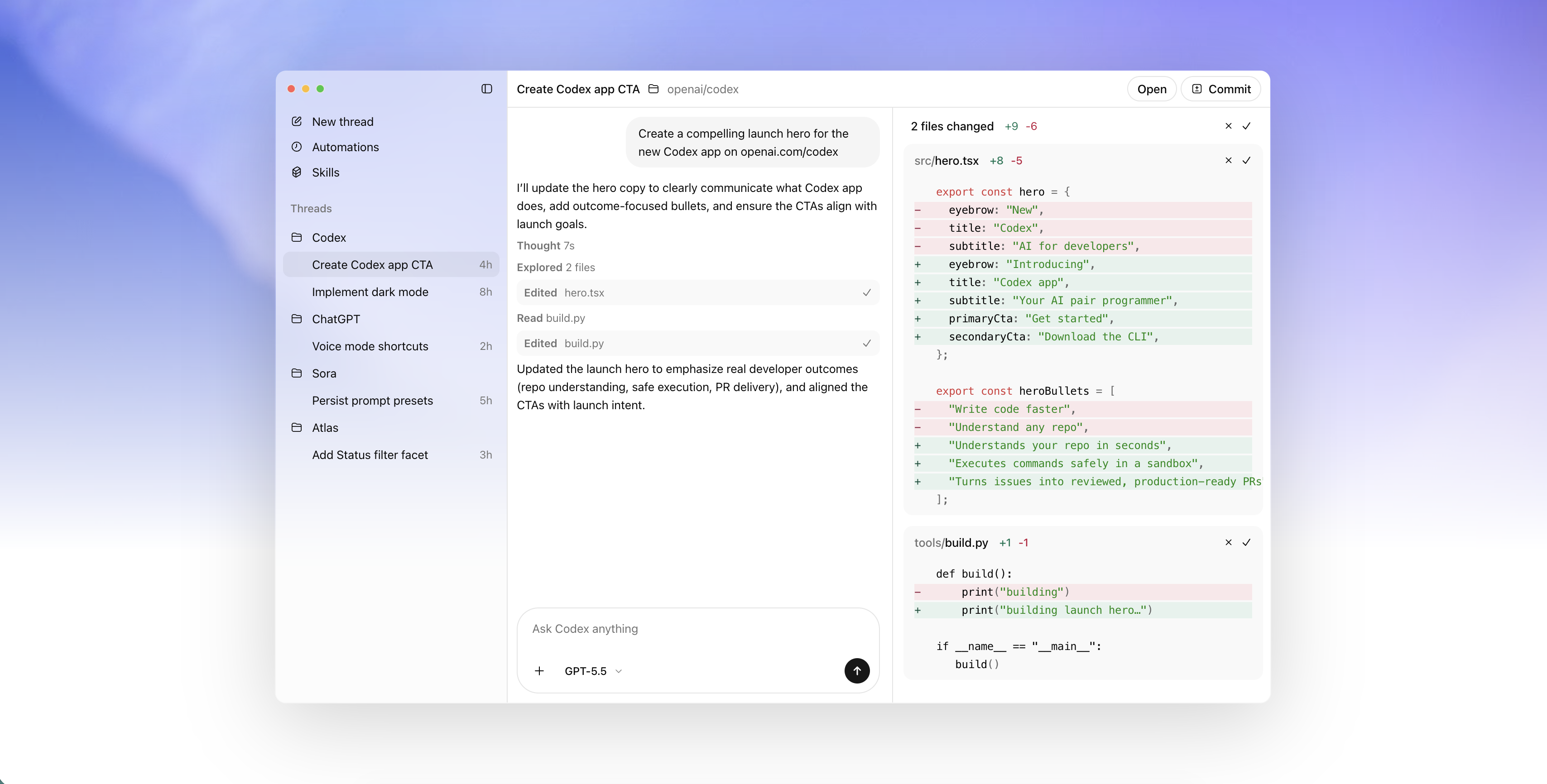Click the Automations clock icon
This screenshot has width=1547, height=784.
point(297,147)
